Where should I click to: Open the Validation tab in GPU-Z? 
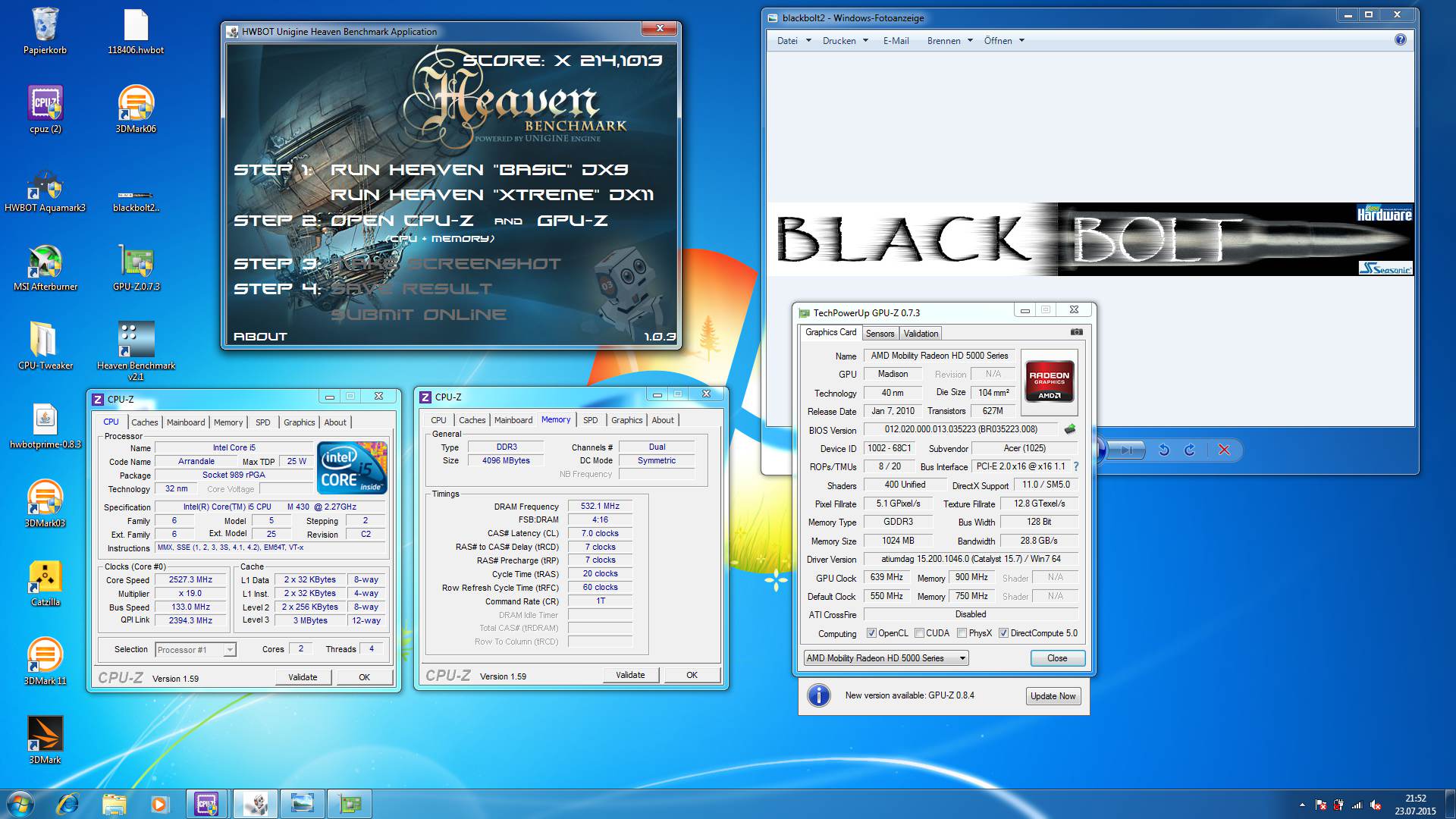pos(921,334)
